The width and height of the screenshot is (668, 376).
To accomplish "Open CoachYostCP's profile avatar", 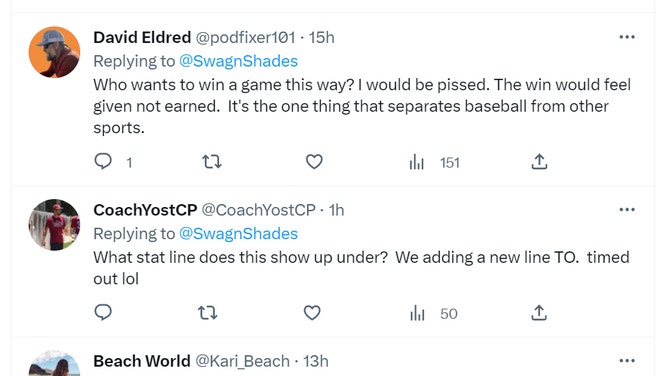I will coord(54,224).
